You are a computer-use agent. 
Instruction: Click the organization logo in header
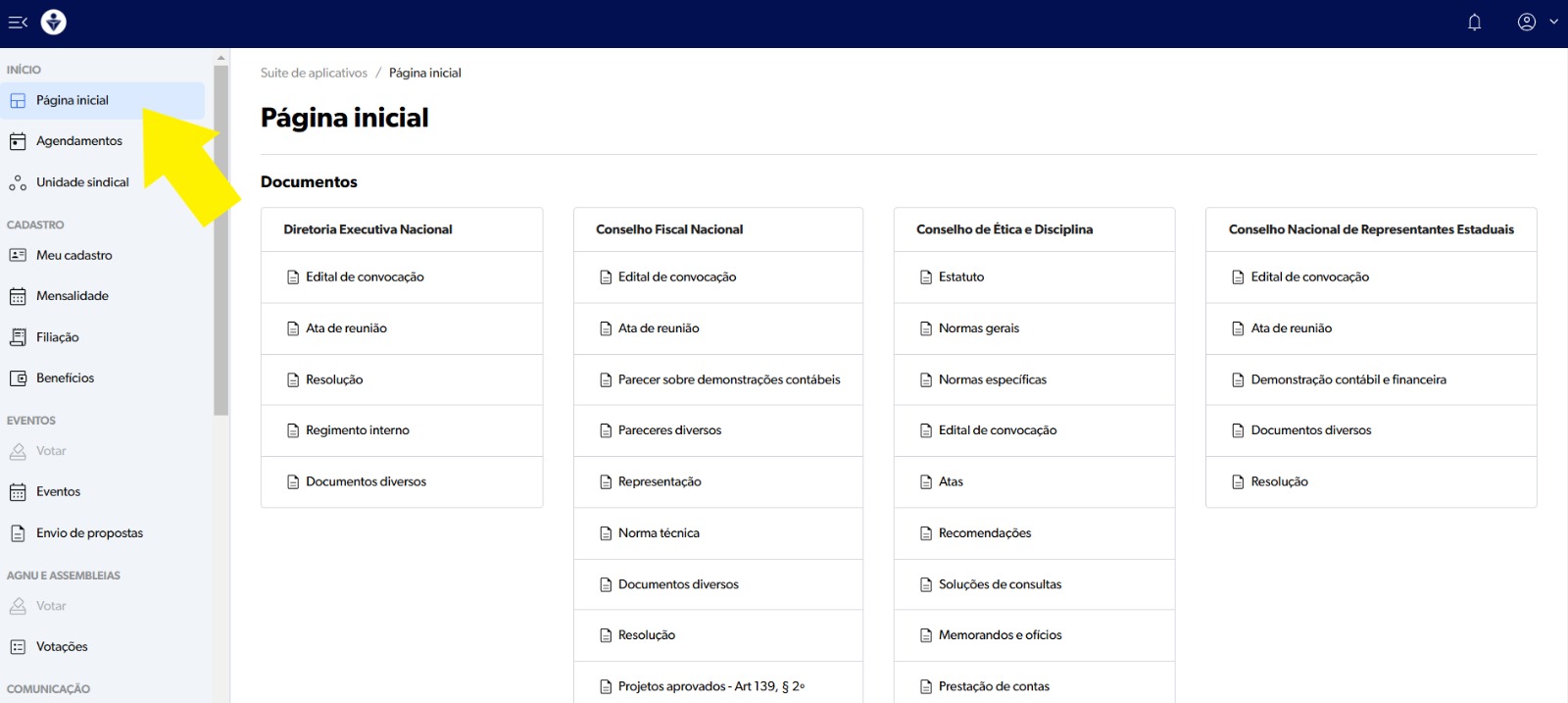tap(54, 22)
